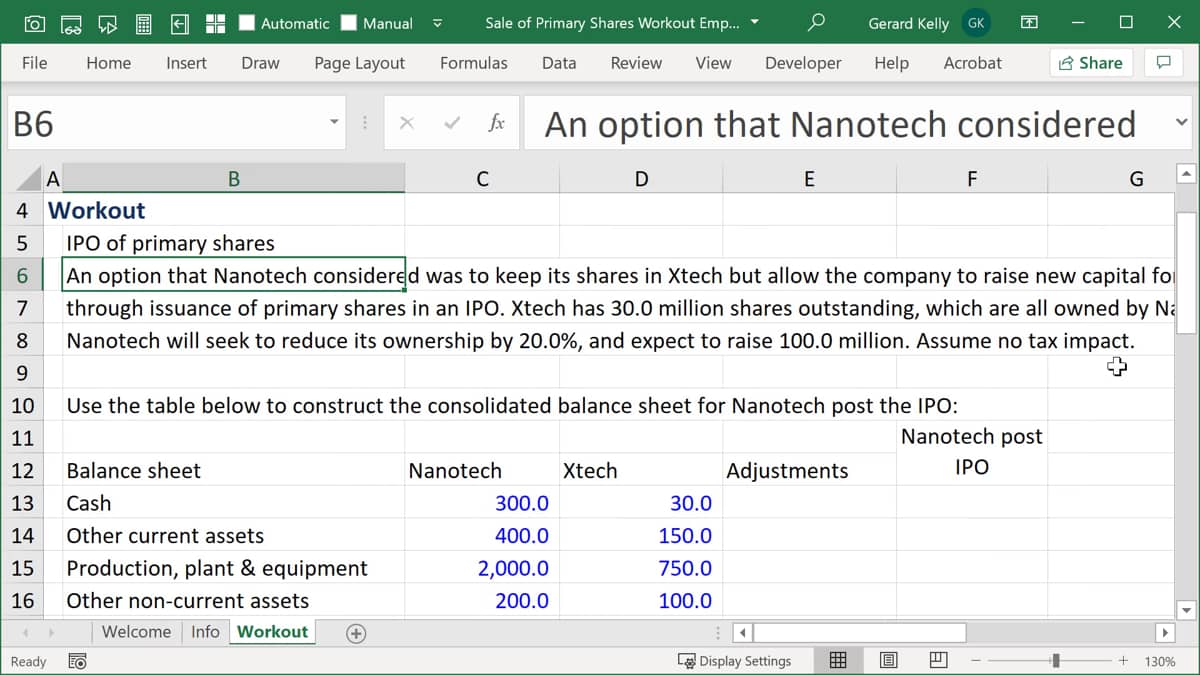Add a new sheet with plus icon

click(x=356, y=632)
